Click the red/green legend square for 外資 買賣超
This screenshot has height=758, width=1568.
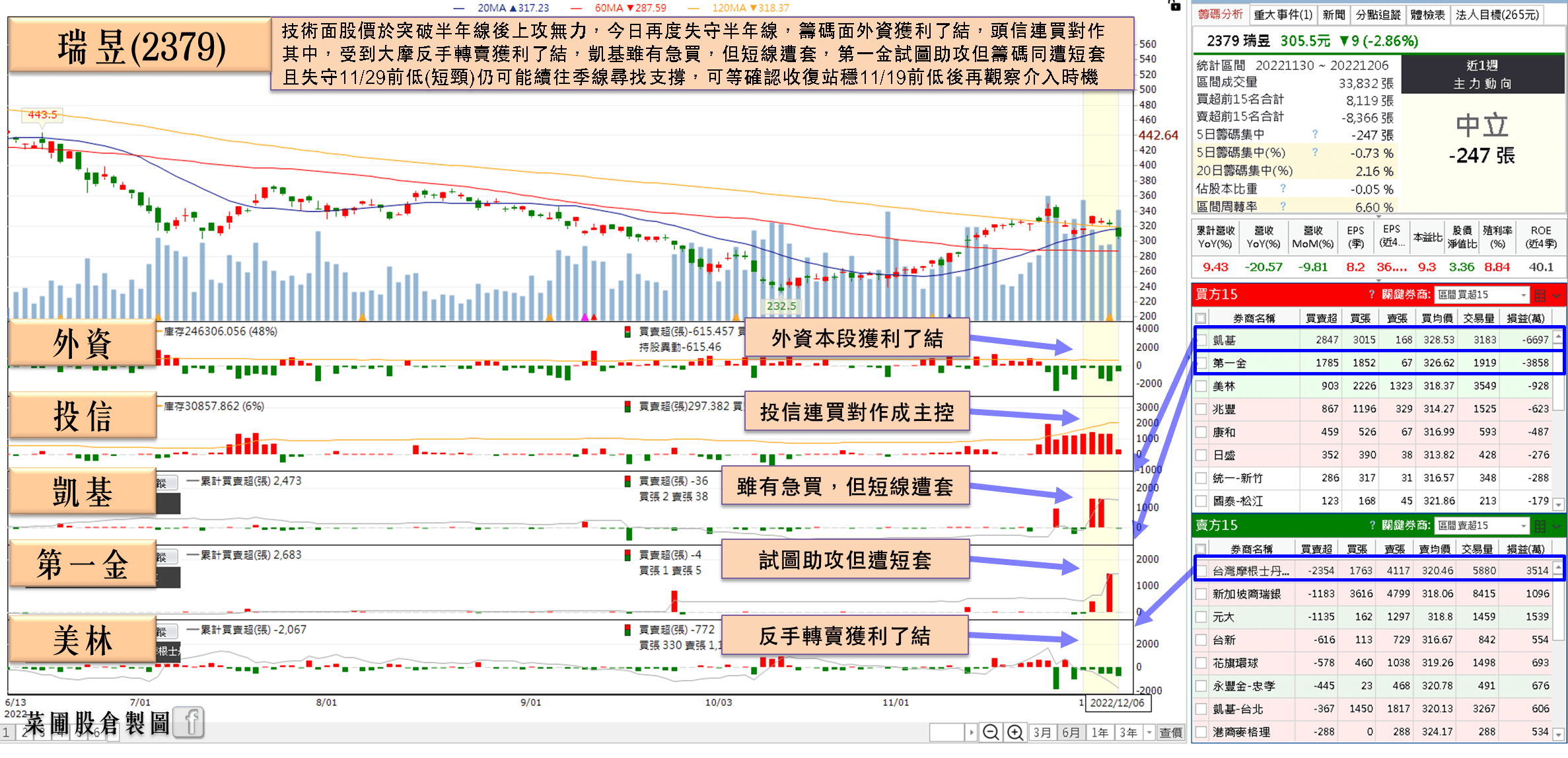[x=627, y=332]
